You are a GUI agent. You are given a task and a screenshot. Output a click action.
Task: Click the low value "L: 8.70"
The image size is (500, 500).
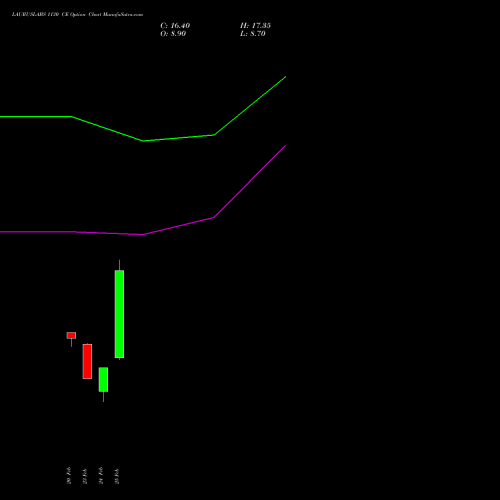pyautogui.click(x=253, y=34)
